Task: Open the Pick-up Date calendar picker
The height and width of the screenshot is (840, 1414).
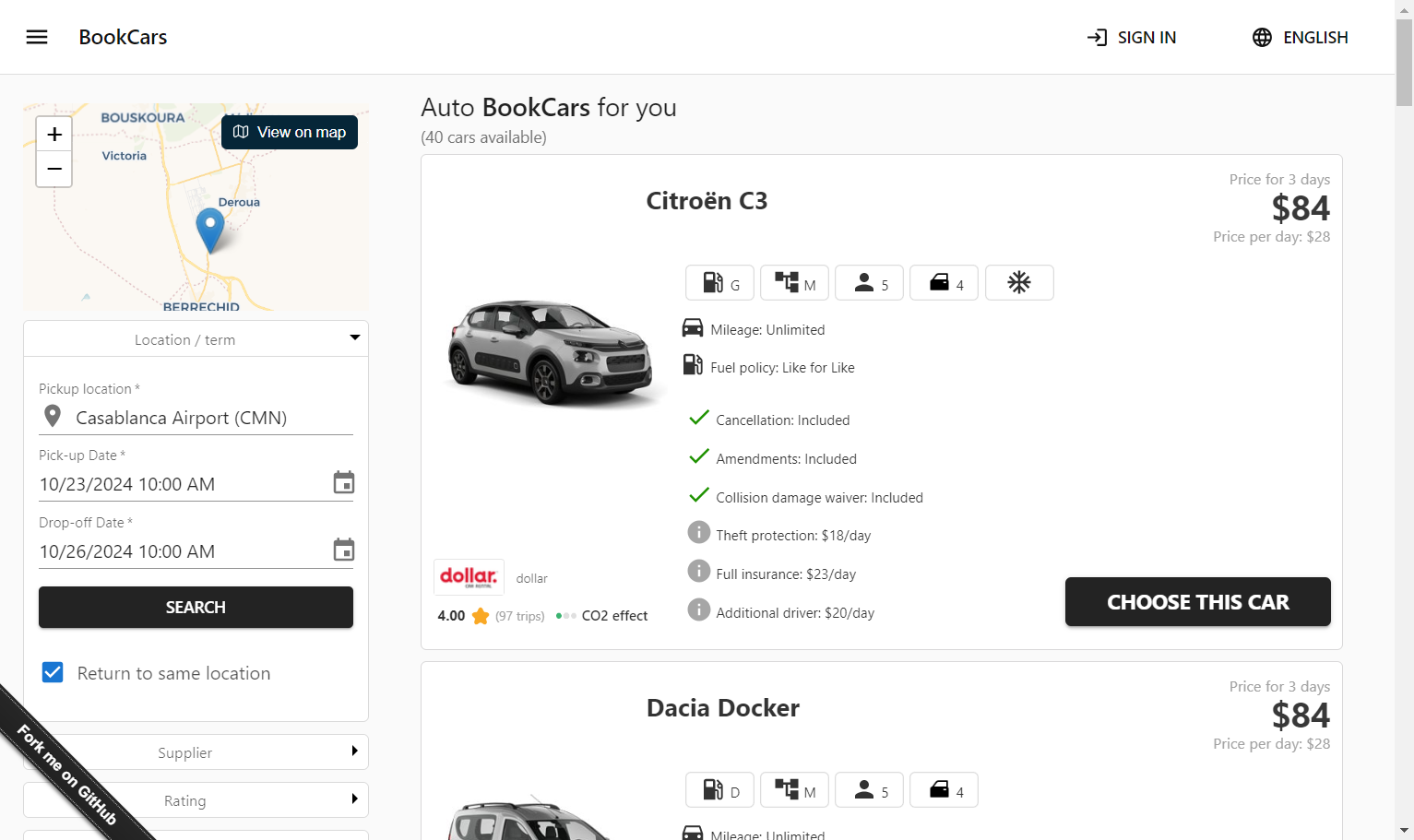Action: point(343,482)
